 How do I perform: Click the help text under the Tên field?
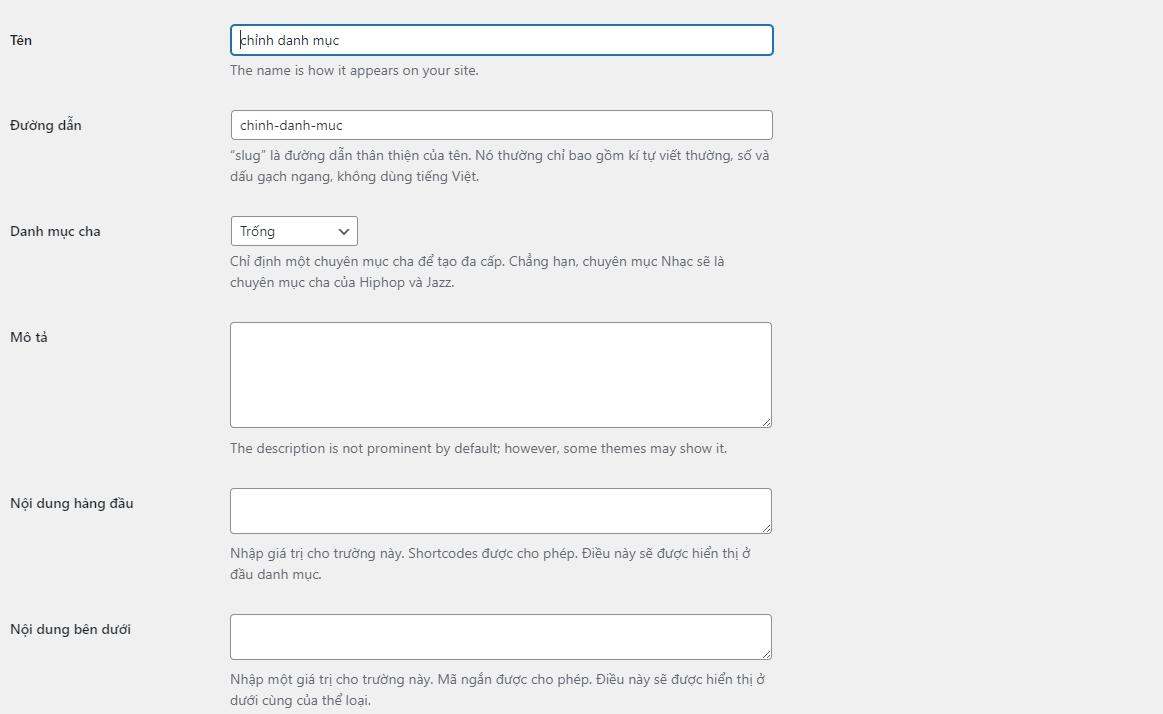(354, 71)
